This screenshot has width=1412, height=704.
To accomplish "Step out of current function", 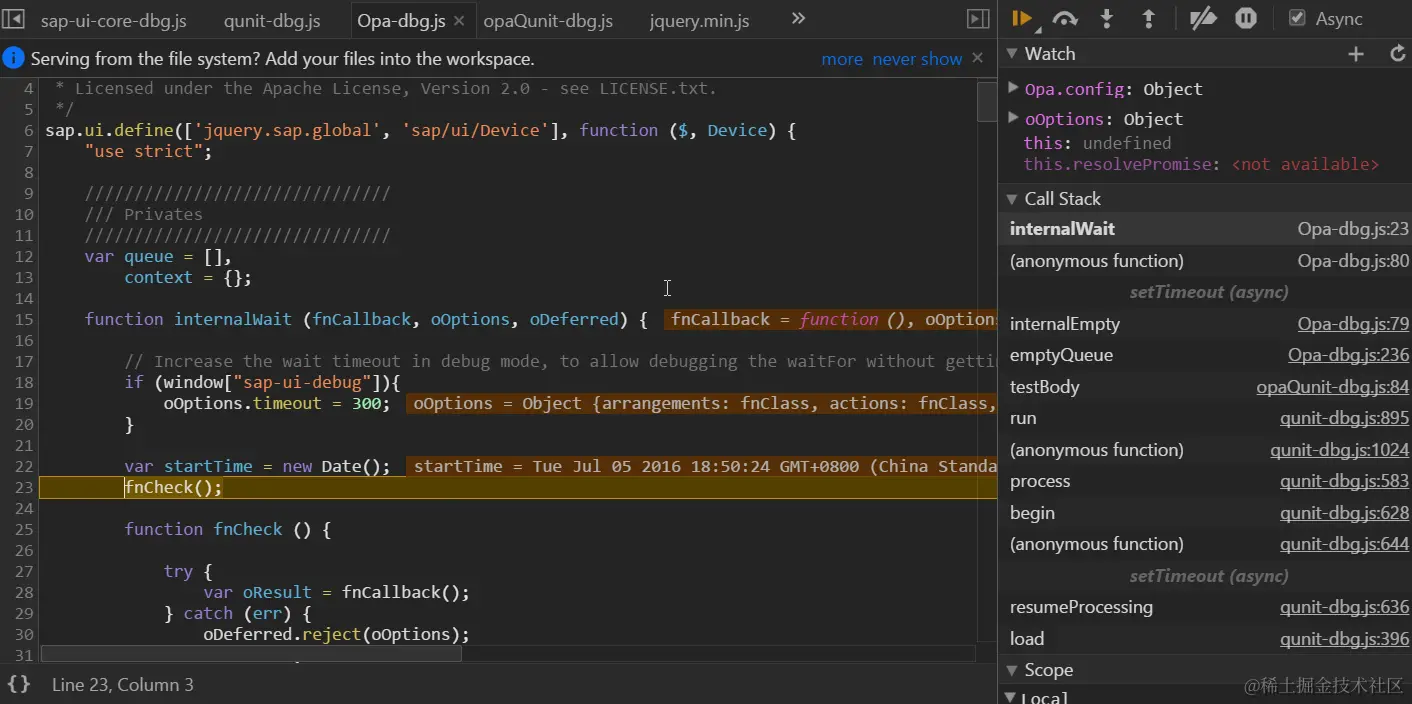I will tap(1149, 18).
